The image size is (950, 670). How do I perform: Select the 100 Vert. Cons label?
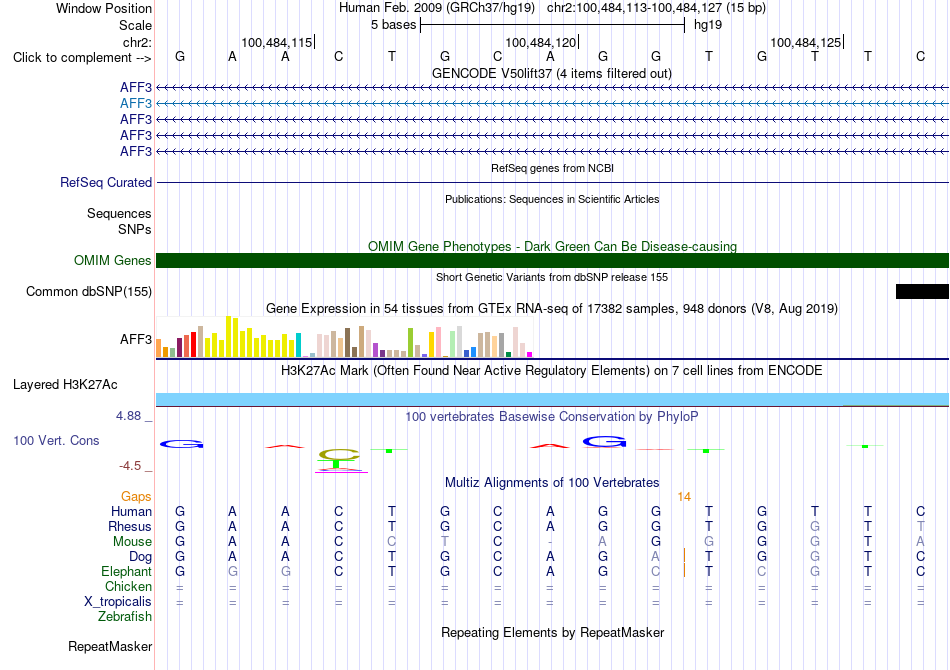(x=56, y=440)
